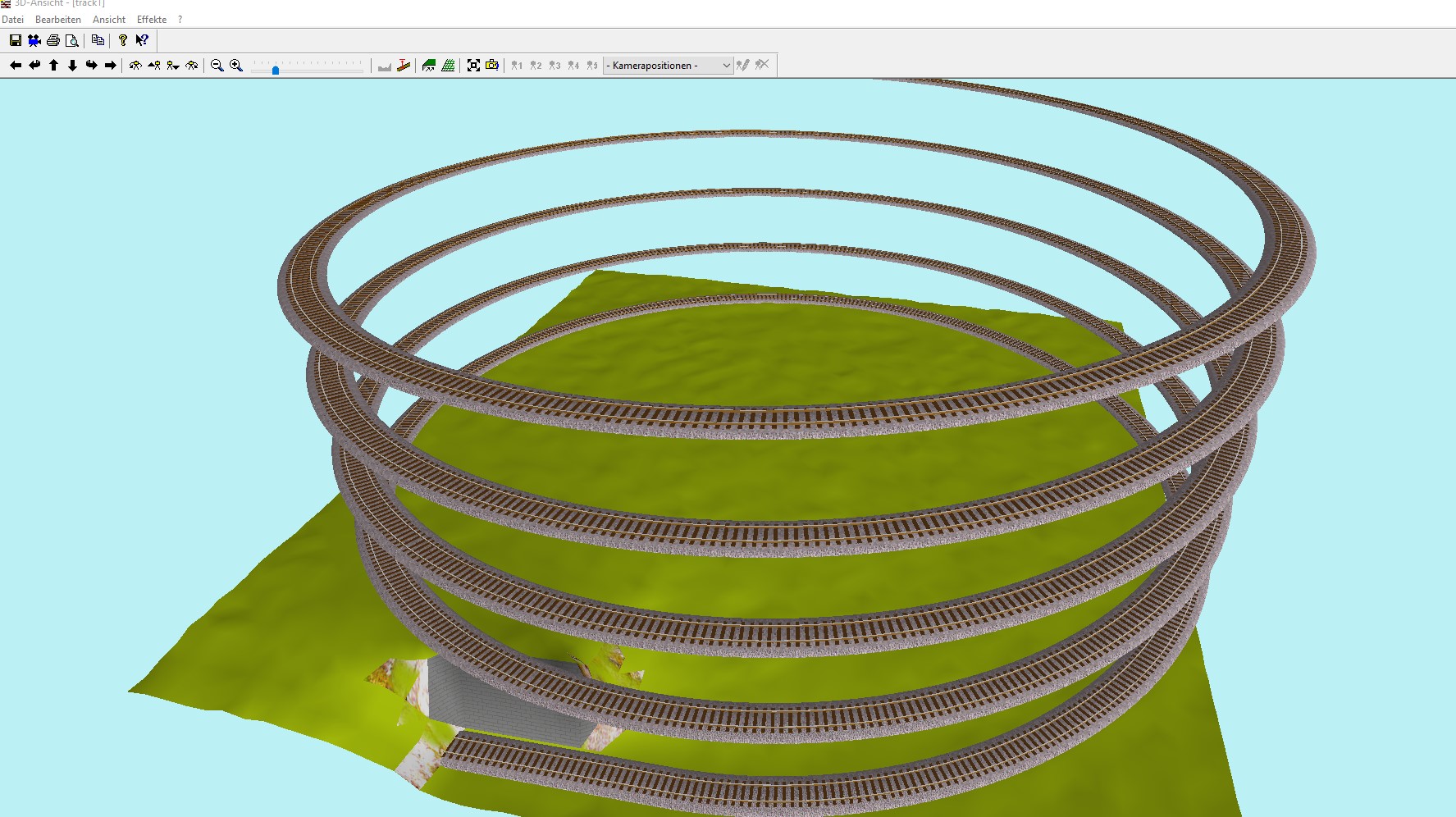Toggle the track gradient height display icon
Screen dimensions: 1456x817
click(x=403, y=66)
